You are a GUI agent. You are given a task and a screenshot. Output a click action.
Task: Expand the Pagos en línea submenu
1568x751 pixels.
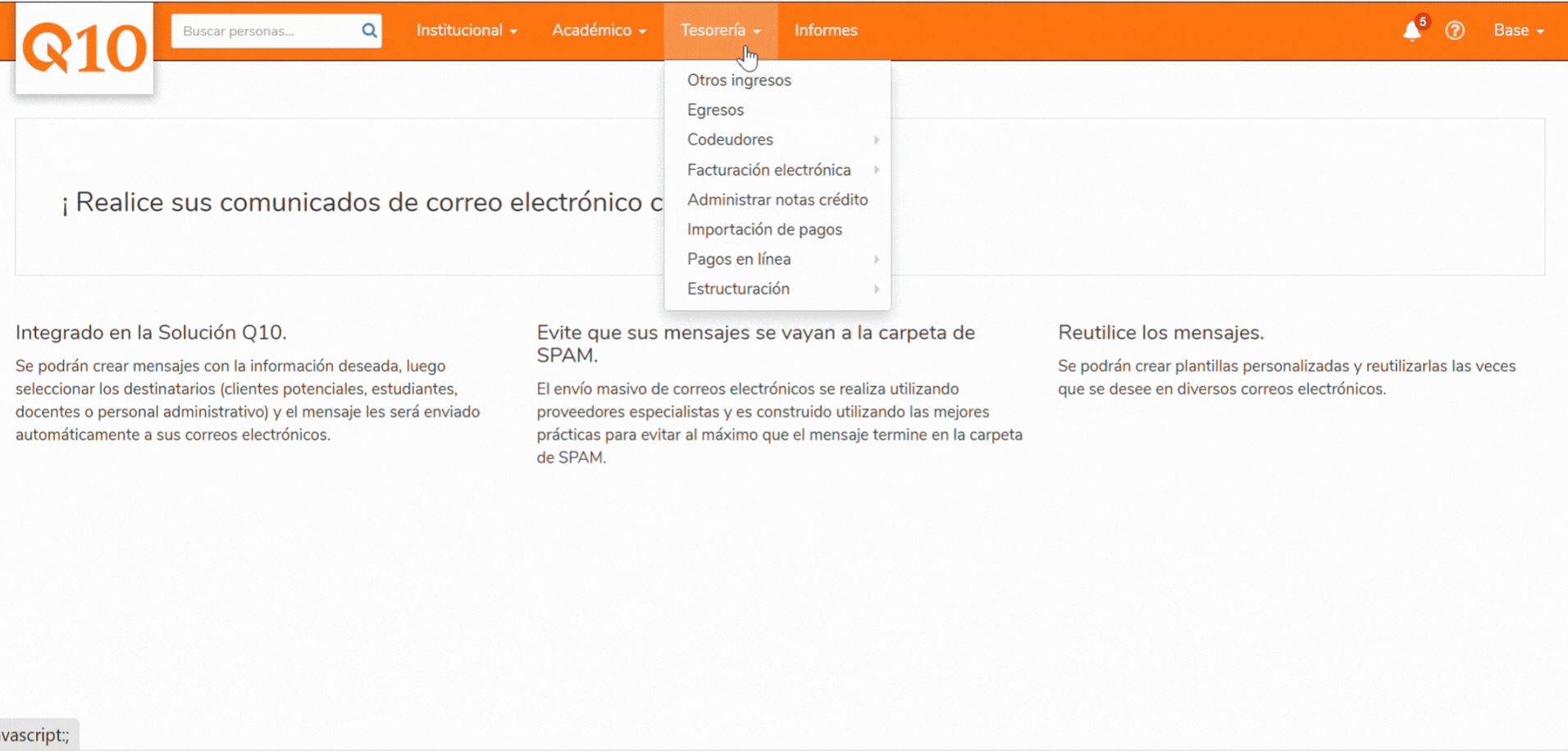pos(777,259)
